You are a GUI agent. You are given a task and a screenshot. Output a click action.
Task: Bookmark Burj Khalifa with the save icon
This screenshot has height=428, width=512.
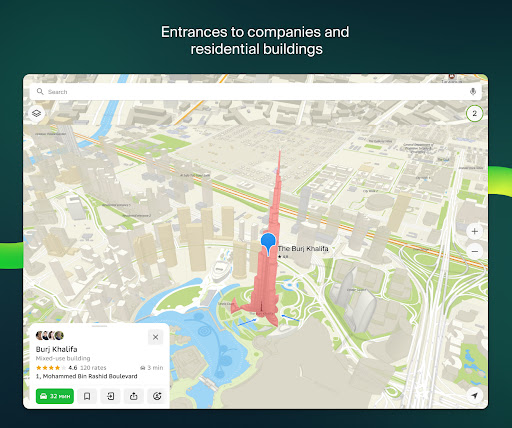click(x=87, y=396)
